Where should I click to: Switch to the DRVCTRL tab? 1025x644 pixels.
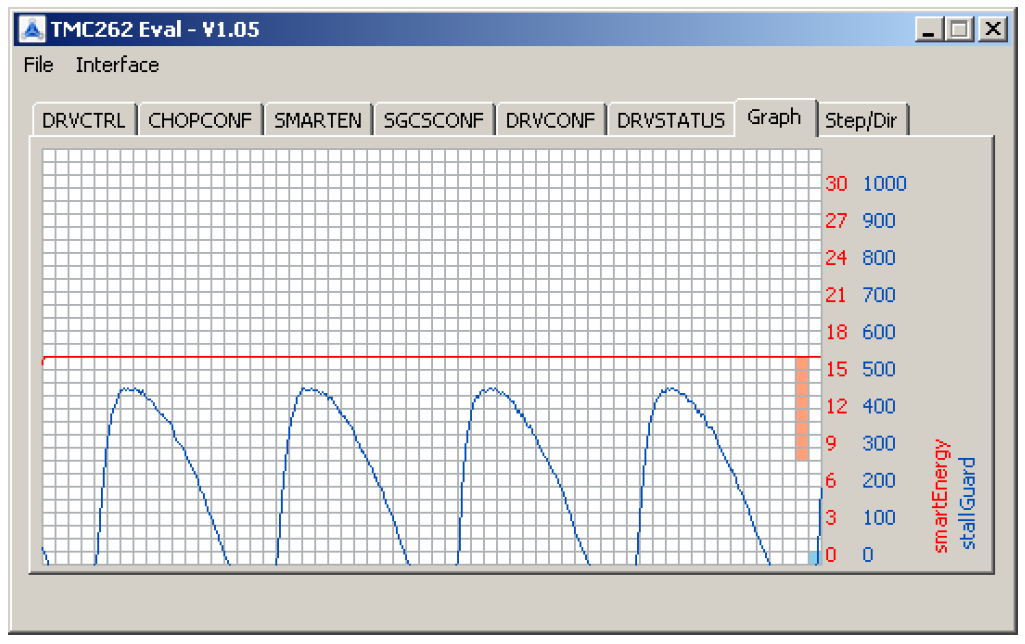pyautogui.click(x=84, y=120)
